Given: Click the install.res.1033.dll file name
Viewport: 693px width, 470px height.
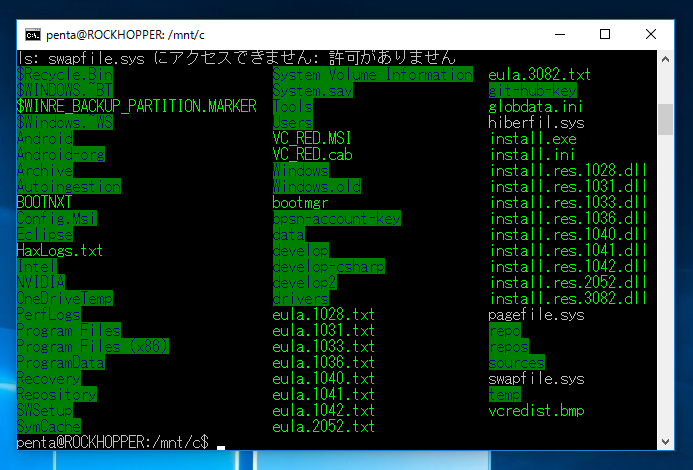Looking at the screenshot, I should (x=568, y=203).
